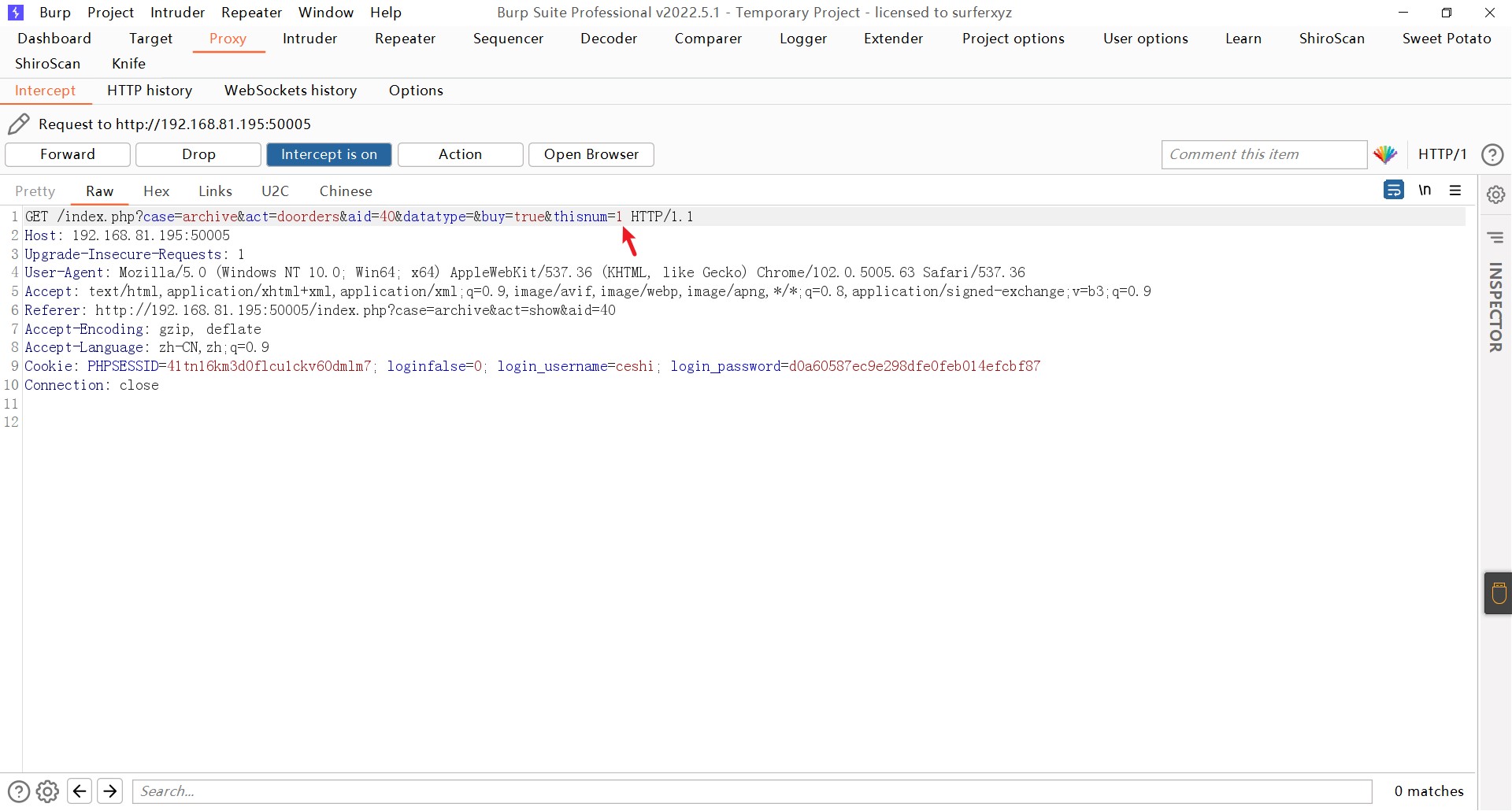Image resolution: width=1512 pixels, height=811 pixels.
Task: Open the Comparer tab
Action: click(708, 39)
